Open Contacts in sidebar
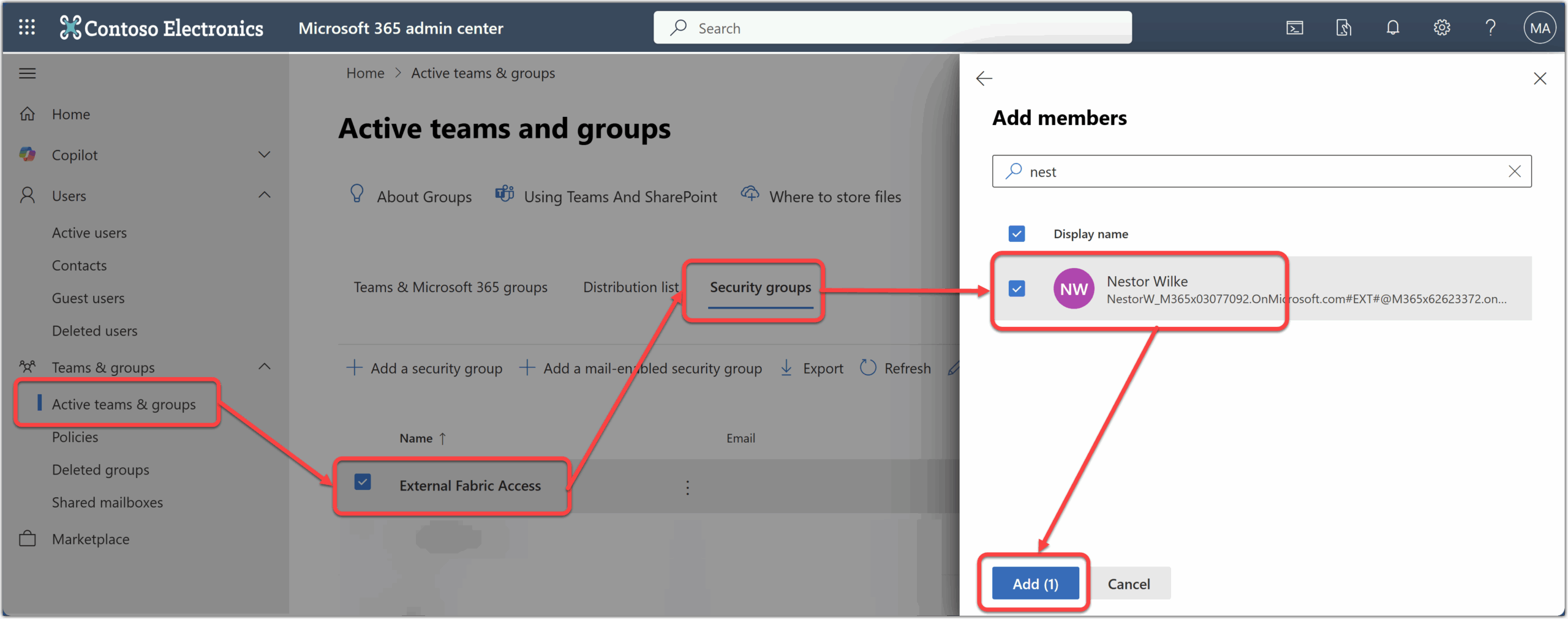The height and width of the screenshot is (619, 1568). 79,265
